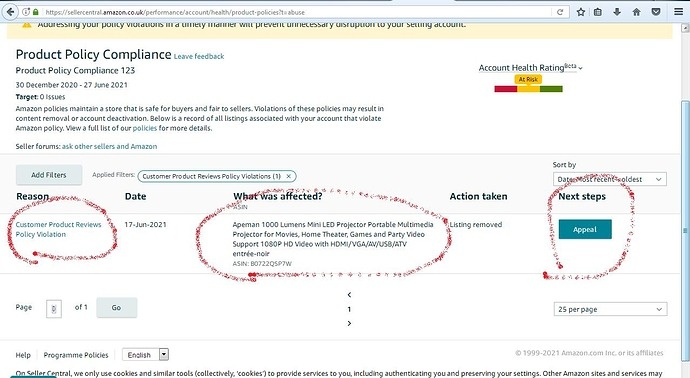Click the Next steps column header
The image size is (690, 378).
pos(582,196)
